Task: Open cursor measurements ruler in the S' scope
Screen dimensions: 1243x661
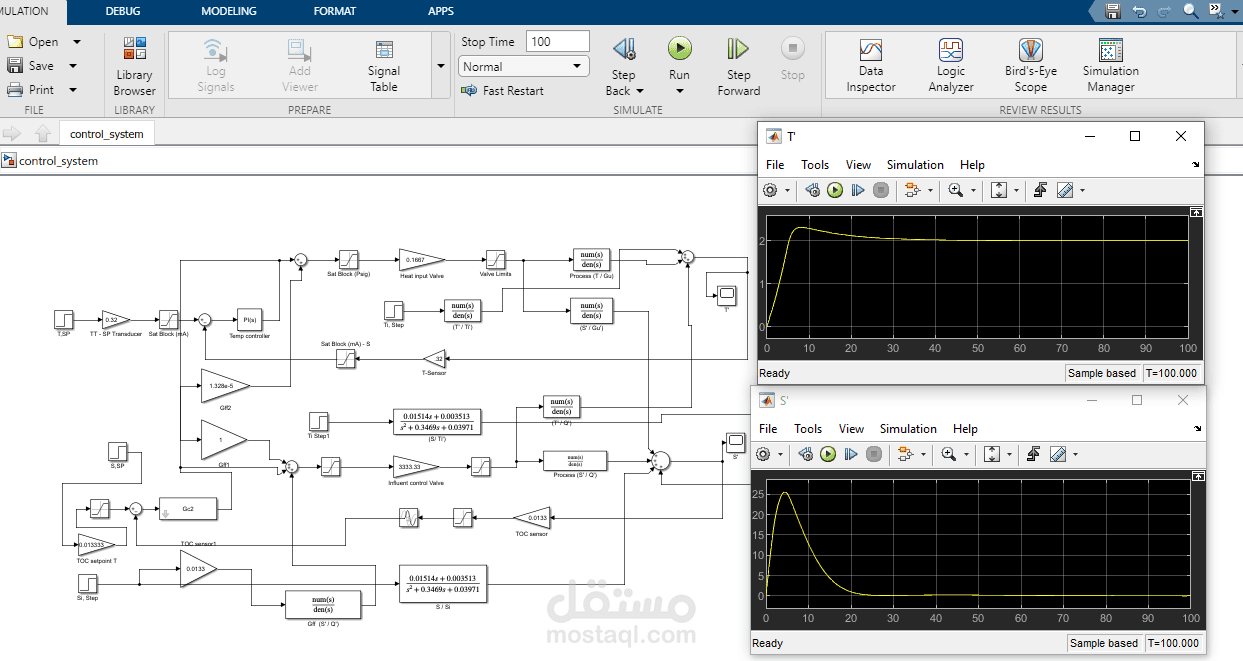Action: point(1058,454)
